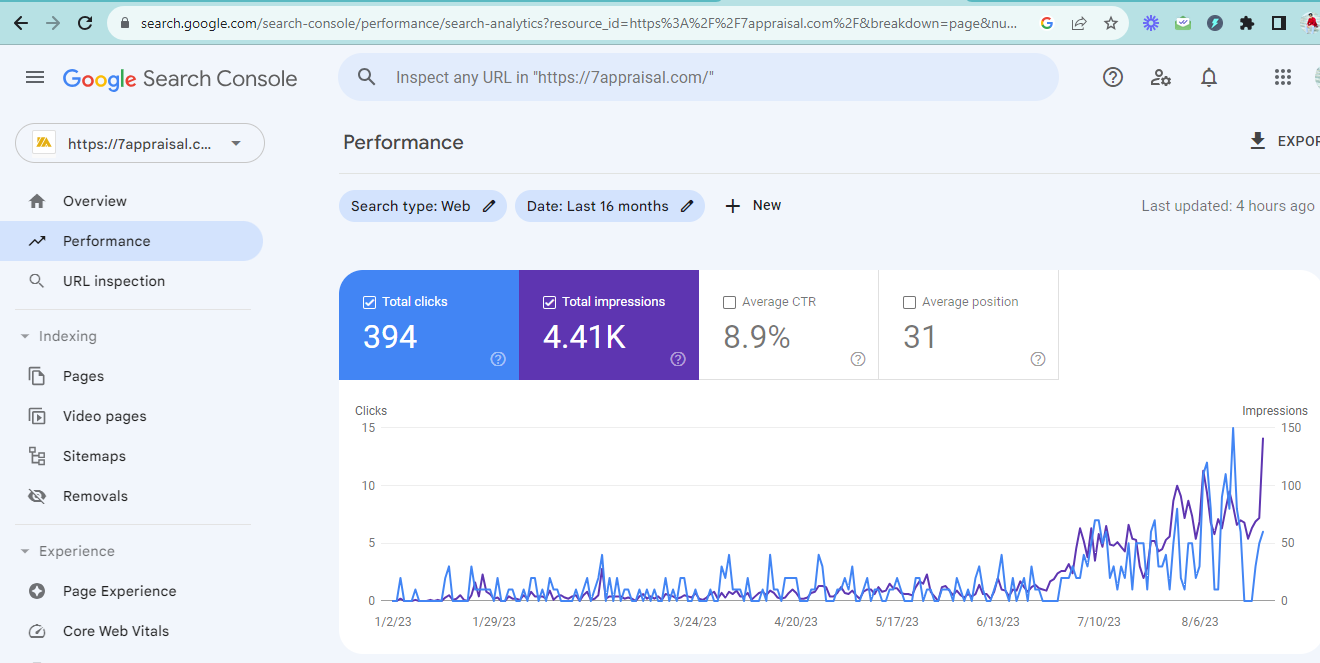Check the Average CTR checkbox
This screenshot has height=663, width=1320.
point(729,302)
